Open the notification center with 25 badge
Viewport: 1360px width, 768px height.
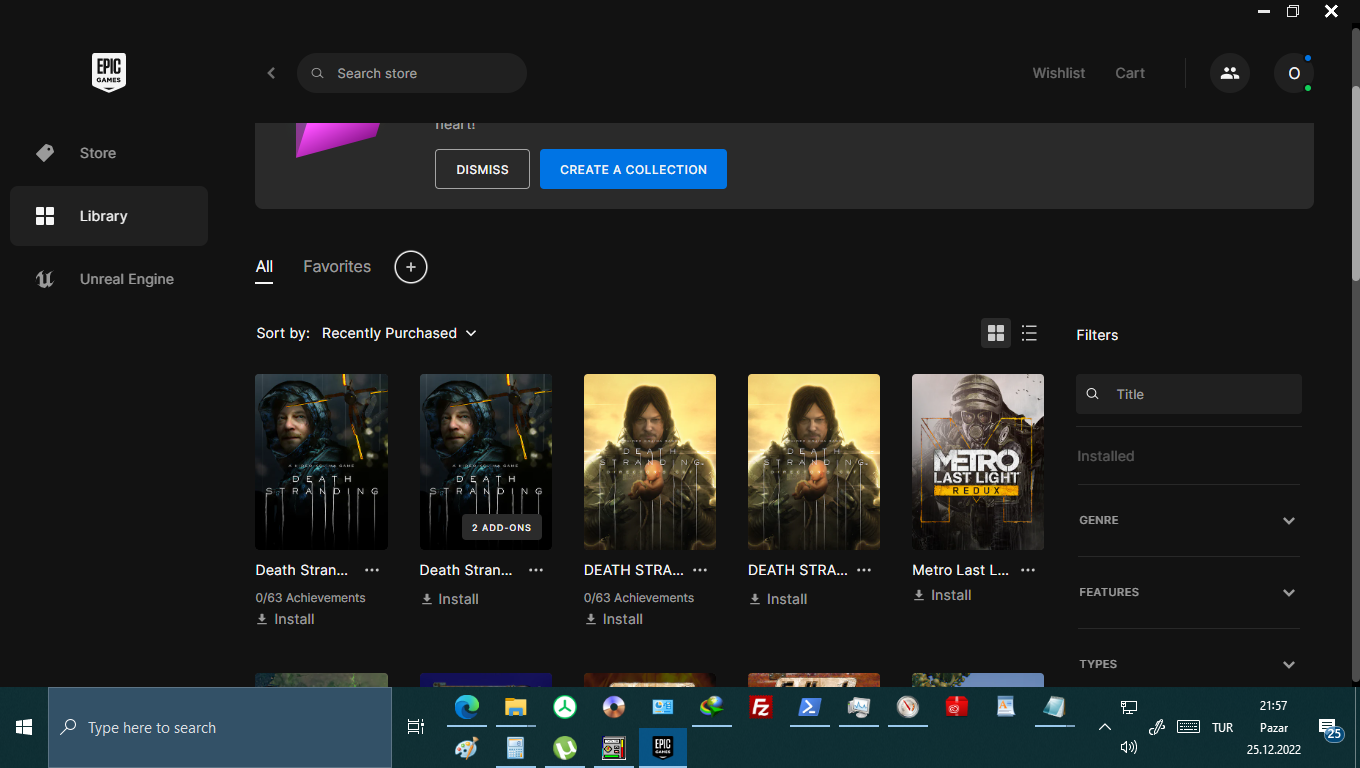(1329, 729)
